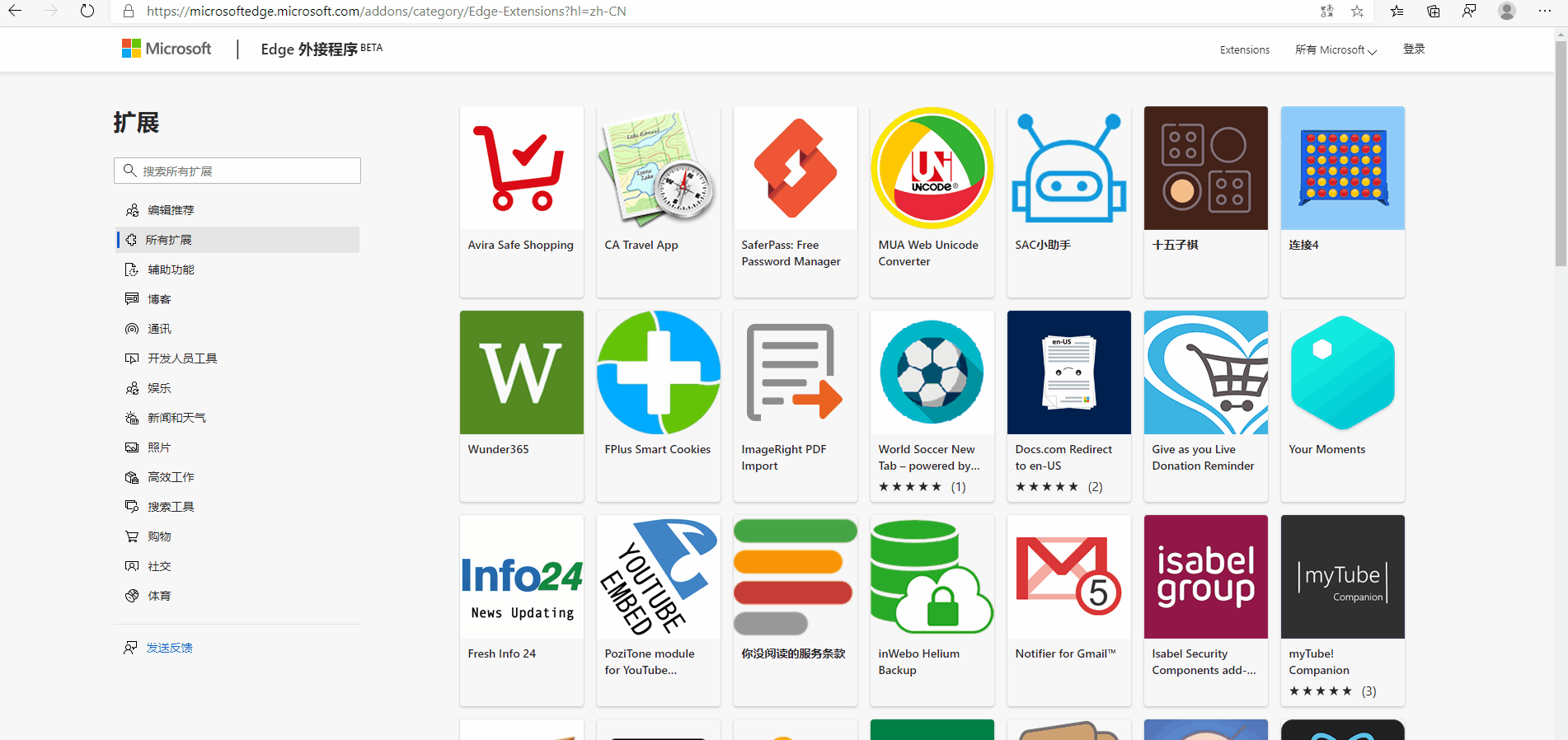Screen dimensions: 1568x740
Task: Click the browser refresh icon
Action: 87,12
